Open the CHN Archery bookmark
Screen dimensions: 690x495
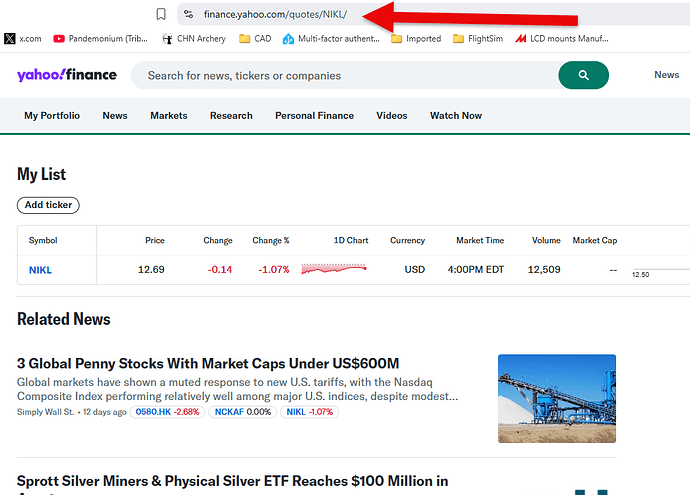point(194,39)
